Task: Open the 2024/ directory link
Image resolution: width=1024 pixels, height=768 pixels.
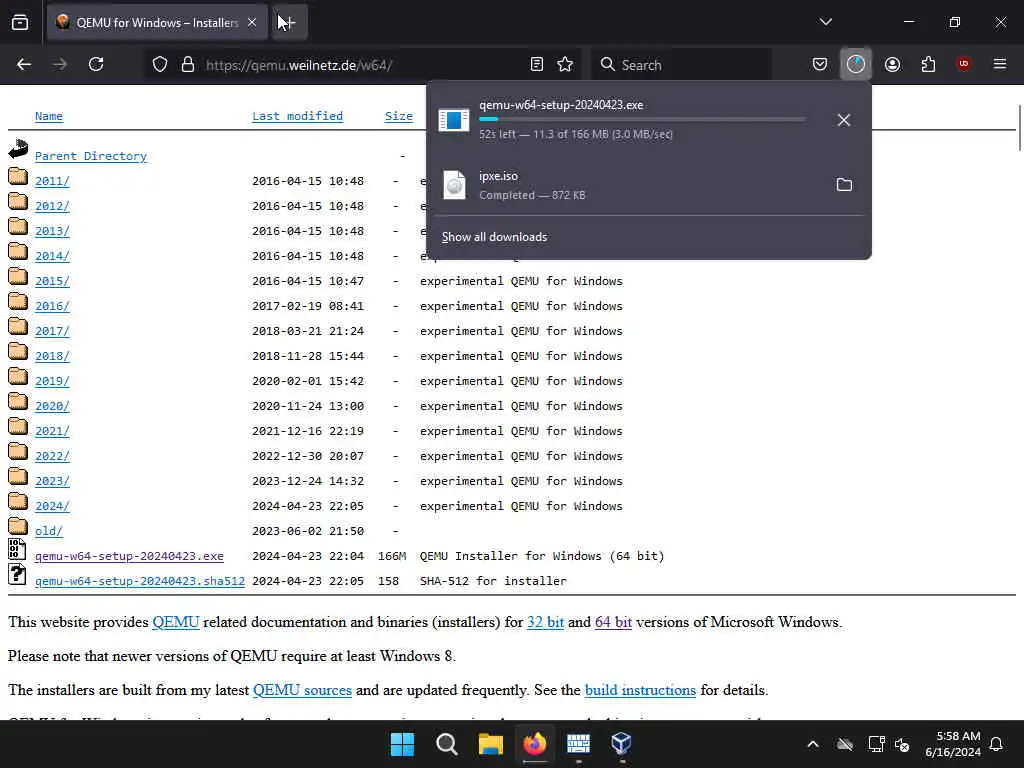Action: point(52,506)
